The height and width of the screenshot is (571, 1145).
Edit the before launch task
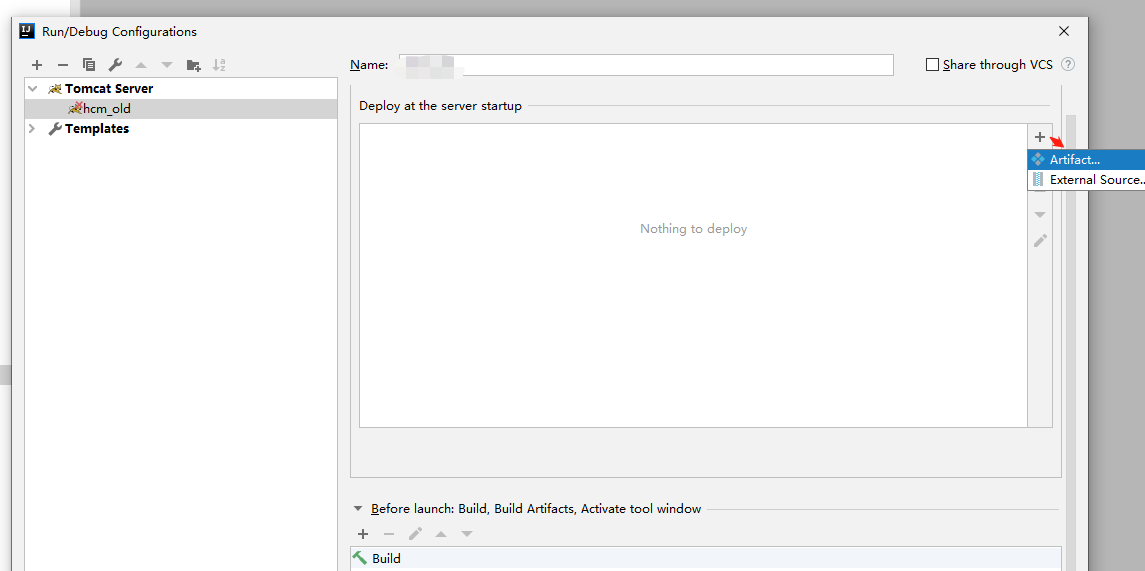pyautogui.click(x=416, y=534)
